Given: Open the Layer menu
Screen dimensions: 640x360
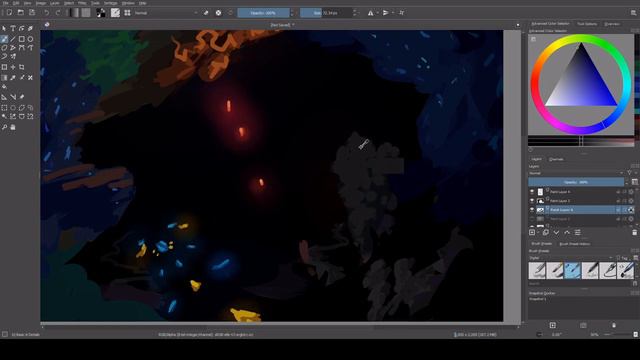Looking at the screenshot, I should [x=55, y=3].
